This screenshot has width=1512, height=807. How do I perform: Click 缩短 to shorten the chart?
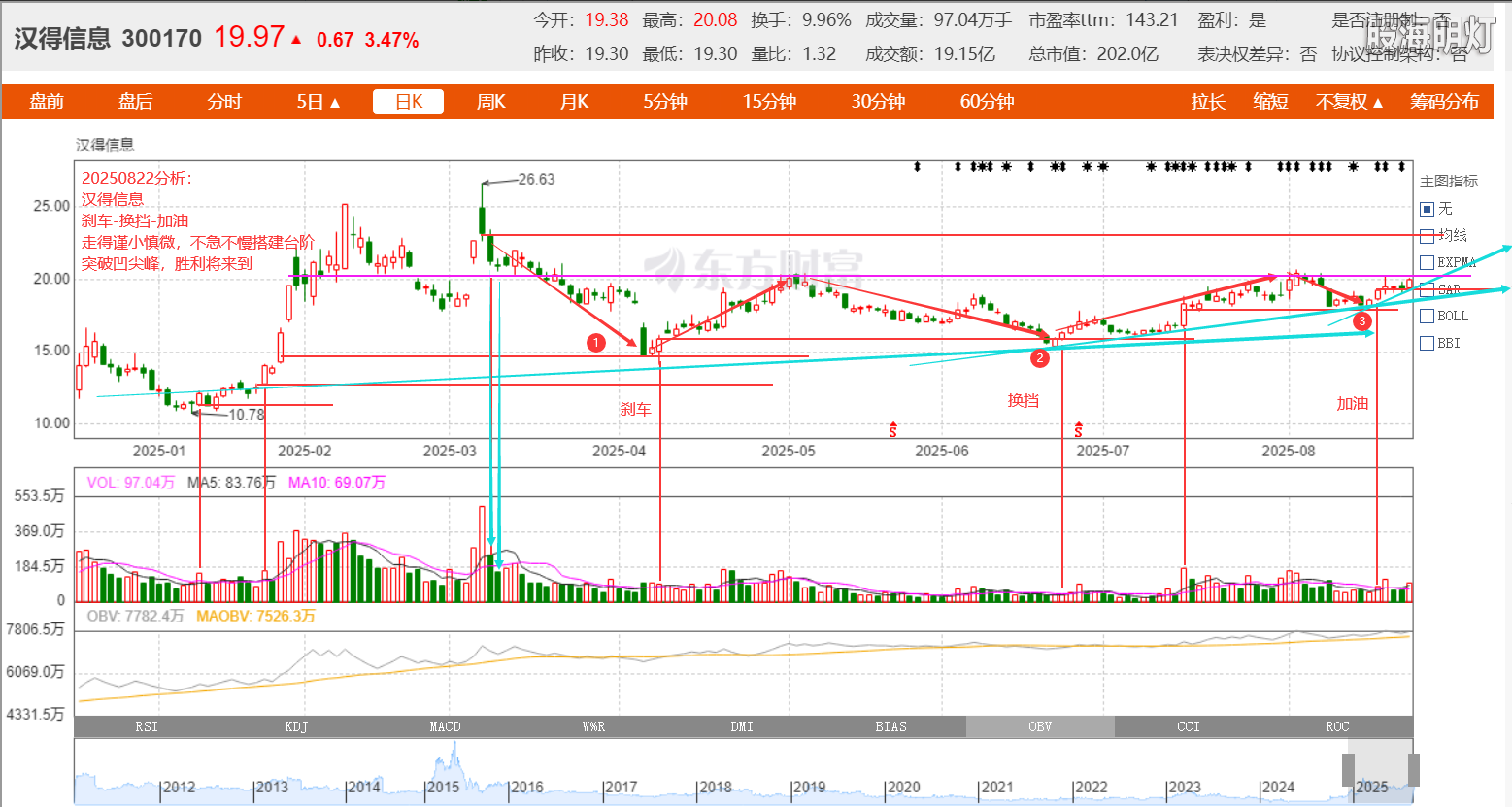tap(1271, 102)
